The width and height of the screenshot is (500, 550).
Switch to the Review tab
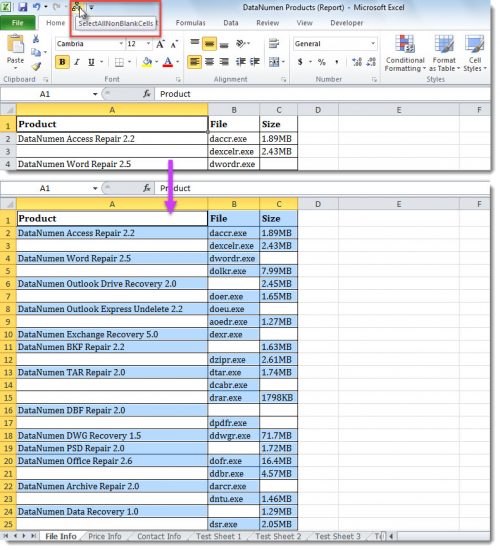click(267, 23)
